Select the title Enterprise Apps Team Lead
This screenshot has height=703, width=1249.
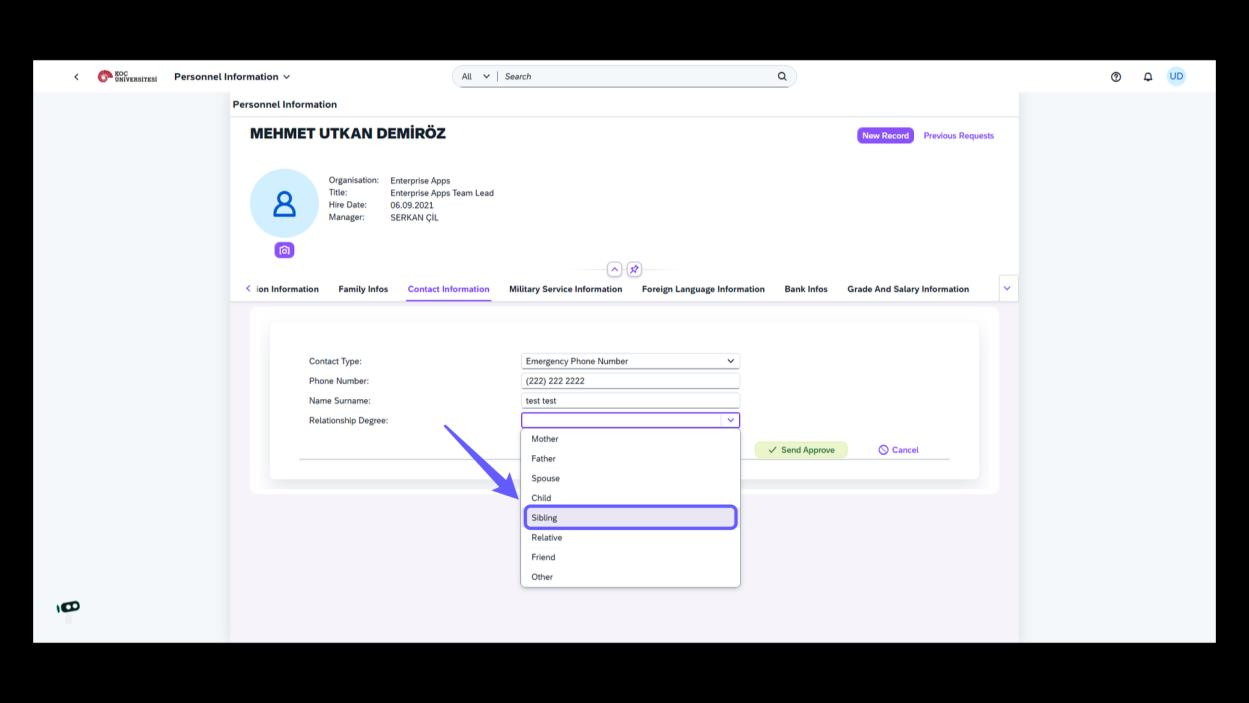(442, 193)
